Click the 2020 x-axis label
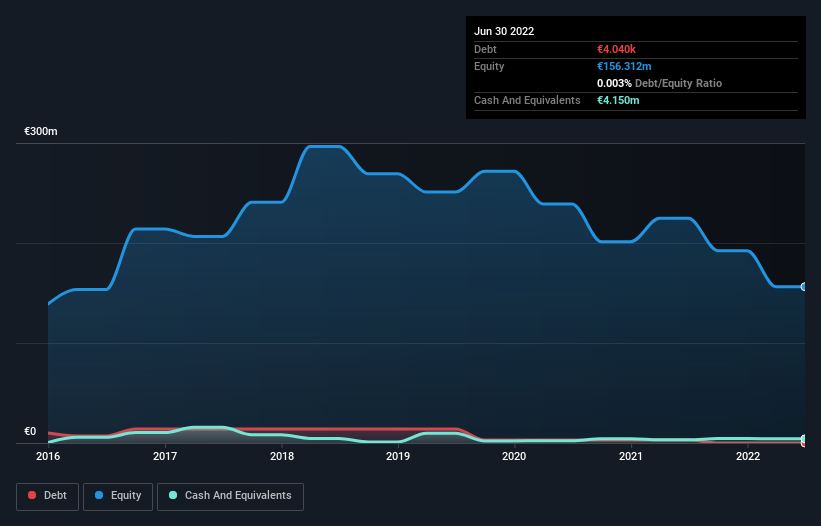Viewport: 821px width, 526px height. coord(514,456)
